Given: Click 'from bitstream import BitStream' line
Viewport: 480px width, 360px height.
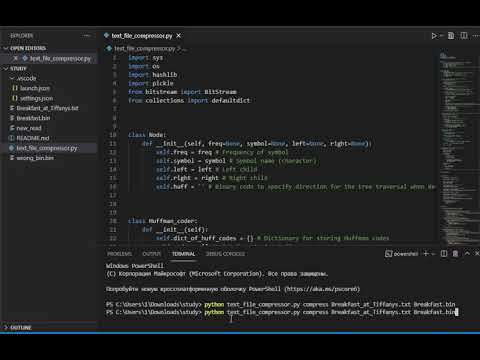Looking at the screenshot, I should [x=182, y=92].
